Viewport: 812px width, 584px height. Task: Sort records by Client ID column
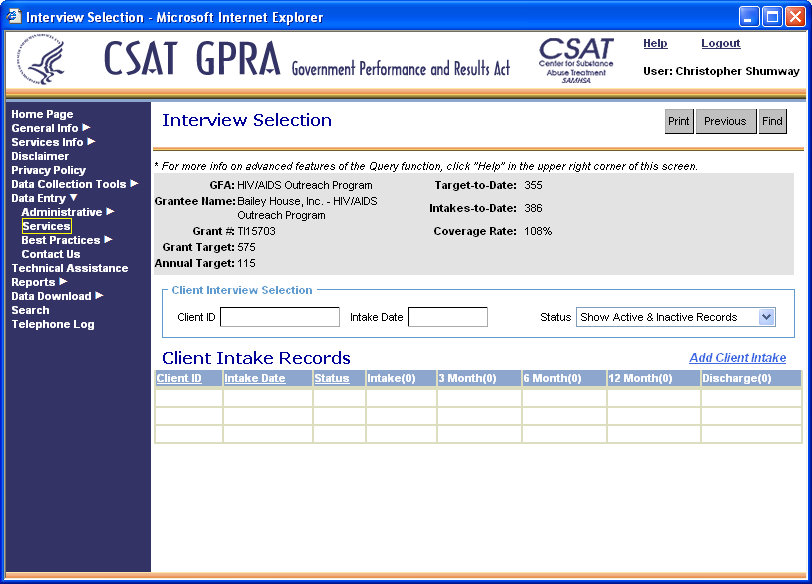(179, 378)
